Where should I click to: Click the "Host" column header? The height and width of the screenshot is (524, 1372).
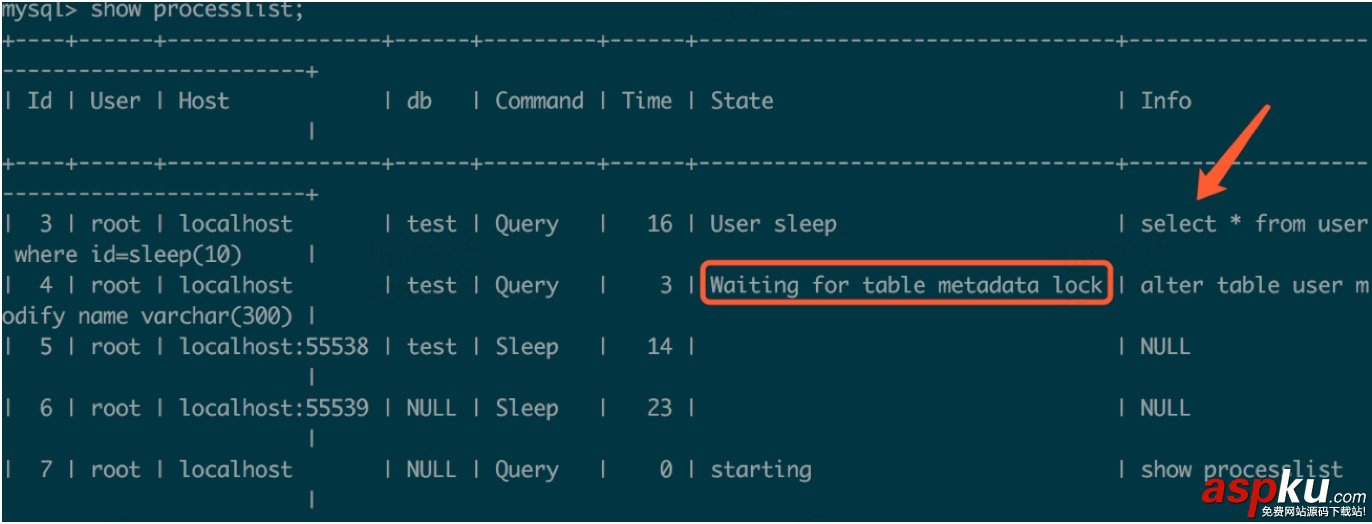[x=204, y=101]
